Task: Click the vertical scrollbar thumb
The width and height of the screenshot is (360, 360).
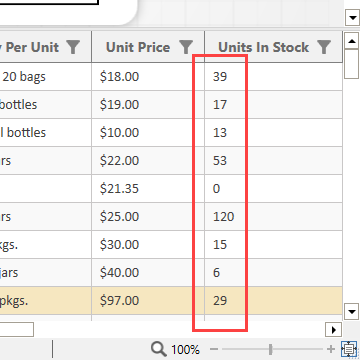Action: (351, 64)
